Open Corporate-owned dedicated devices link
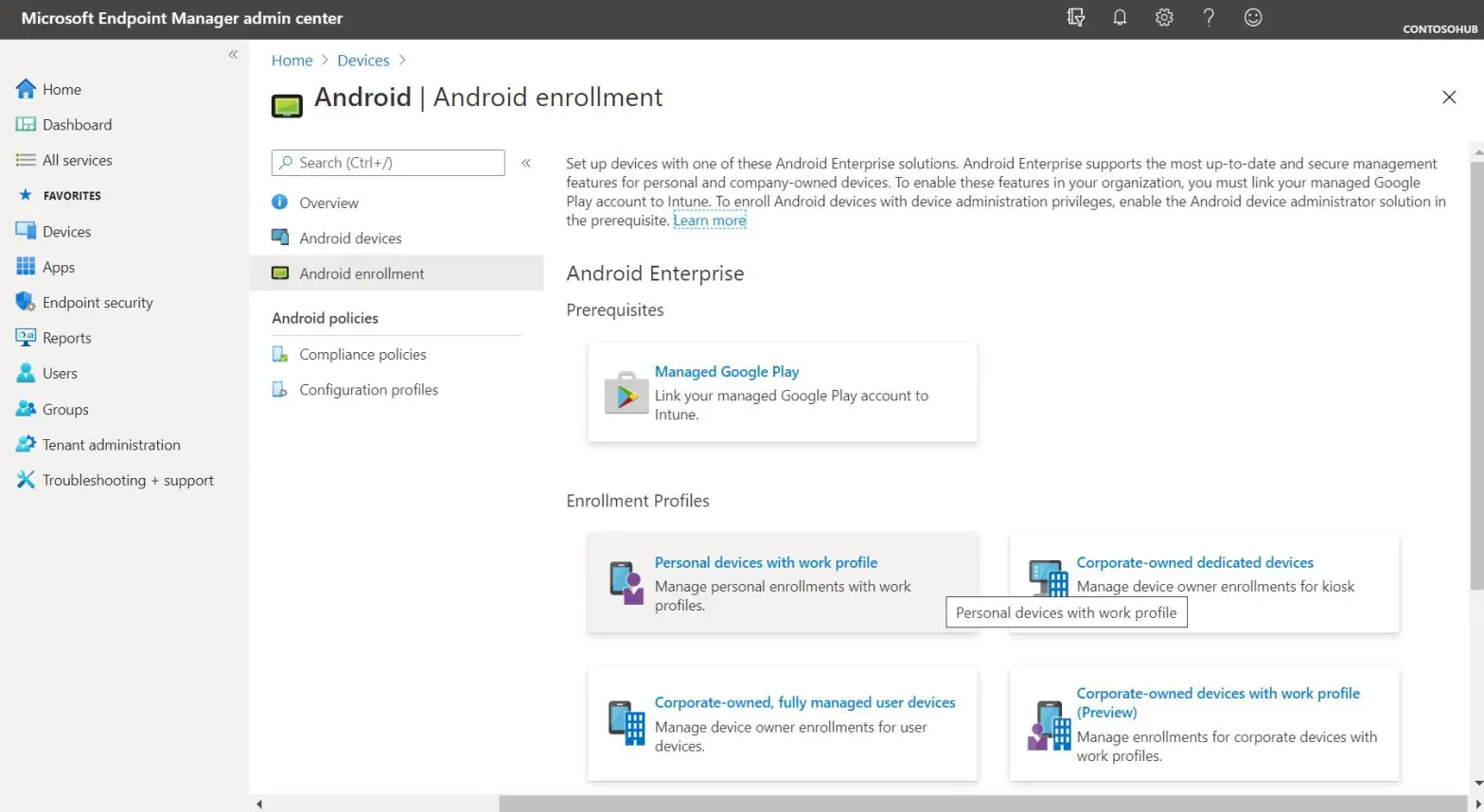This screenshot has width=1484, height=812. 1194,562
